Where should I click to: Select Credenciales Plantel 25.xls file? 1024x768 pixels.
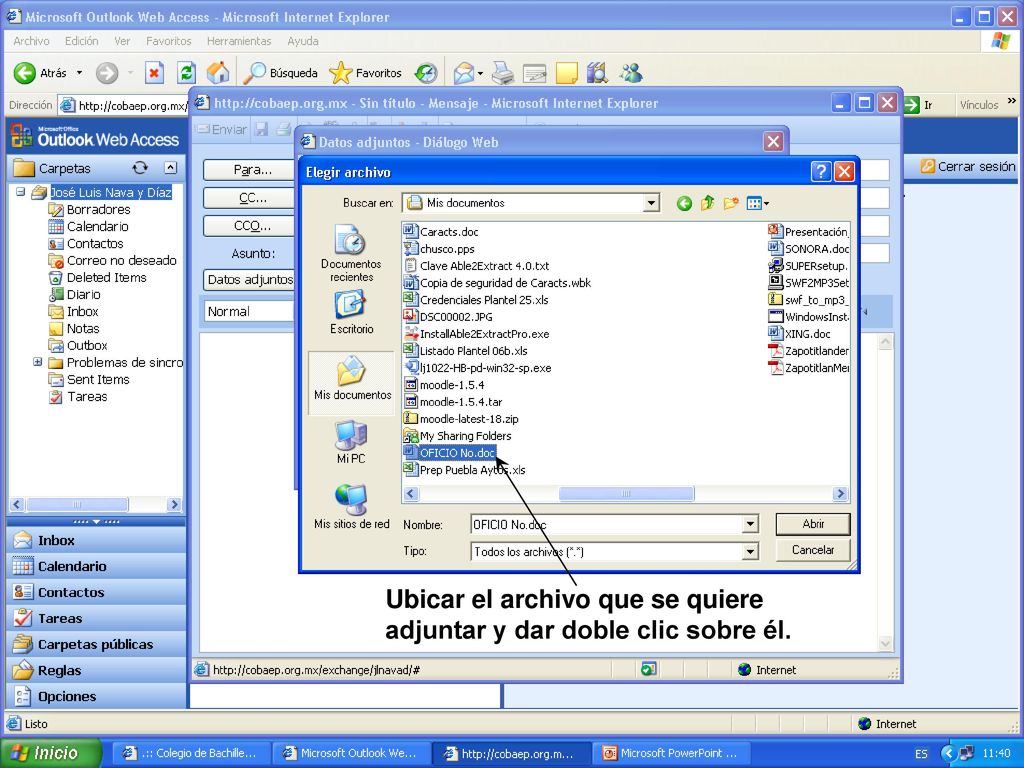click(x=476, y=300)
